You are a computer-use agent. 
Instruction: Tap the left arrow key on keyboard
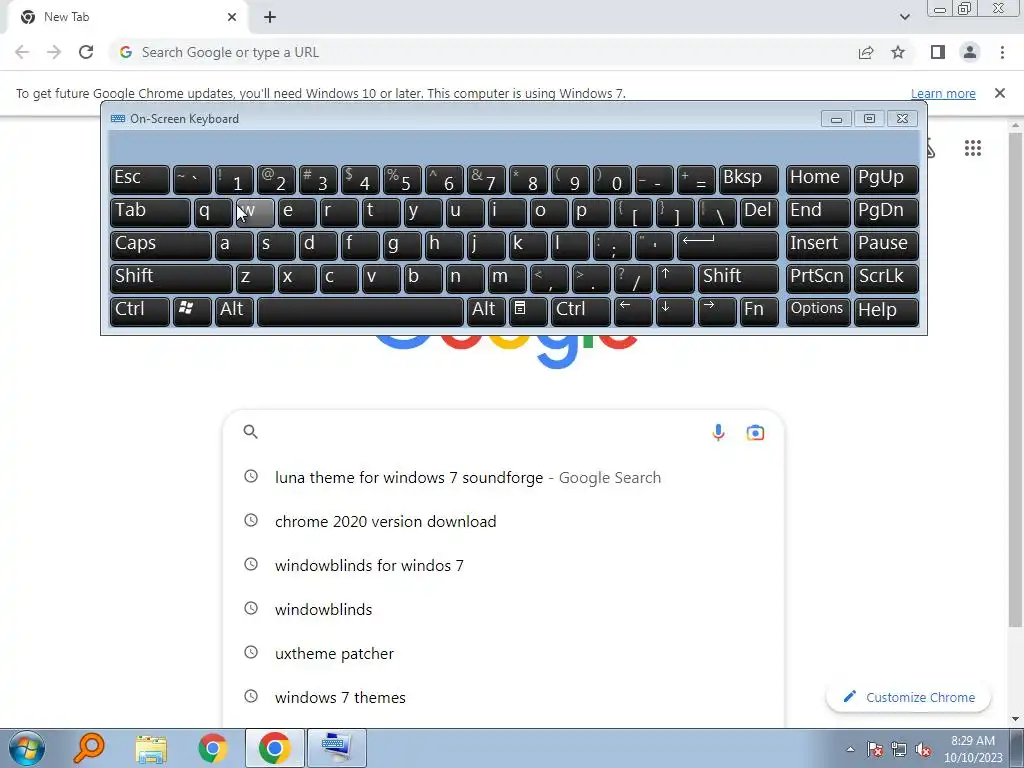point(633,311)
